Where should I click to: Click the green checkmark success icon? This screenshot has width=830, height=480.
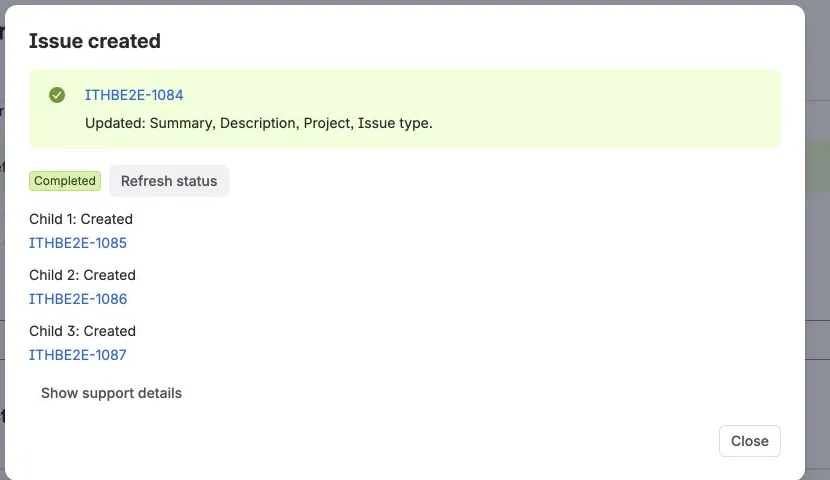click(x=57, y=95)
